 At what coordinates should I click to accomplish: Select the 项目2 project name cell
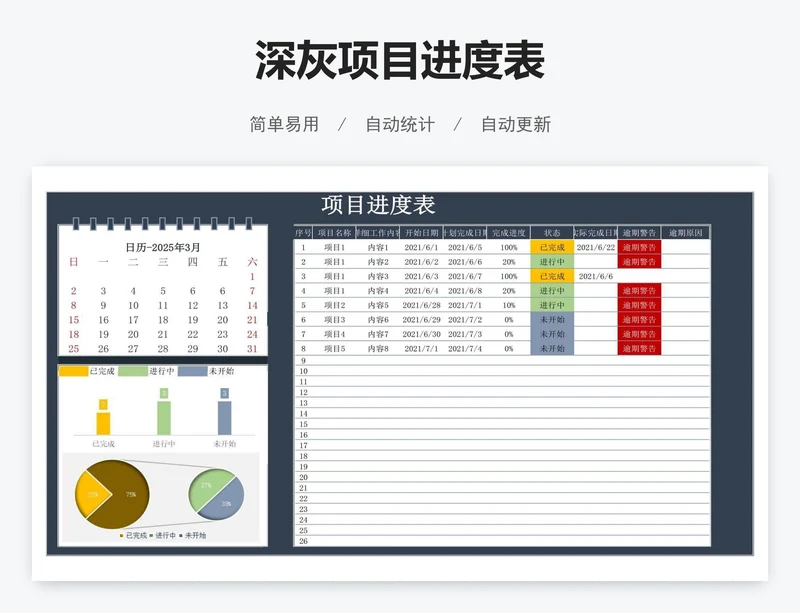[x=335, y=305]
